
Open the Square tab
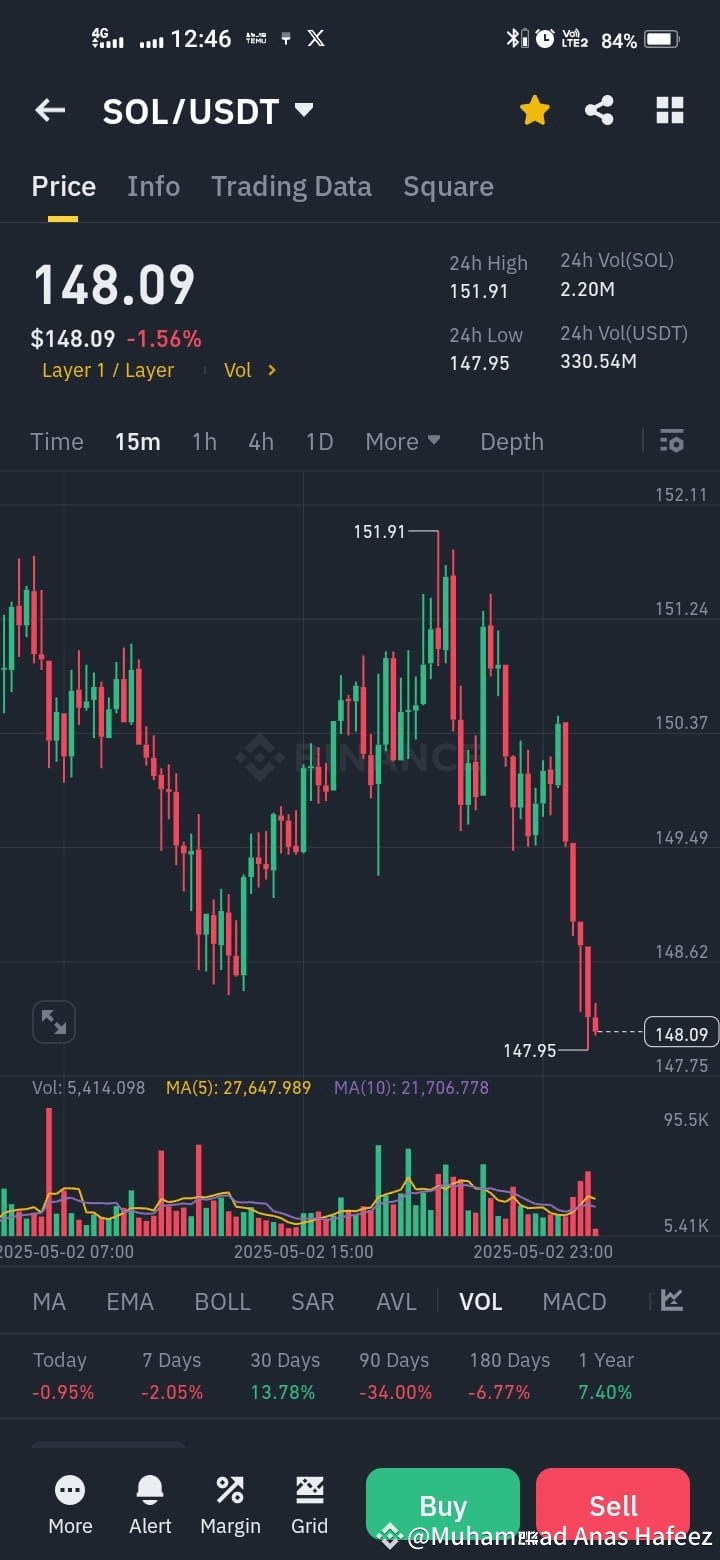click(x=448, y=186)
